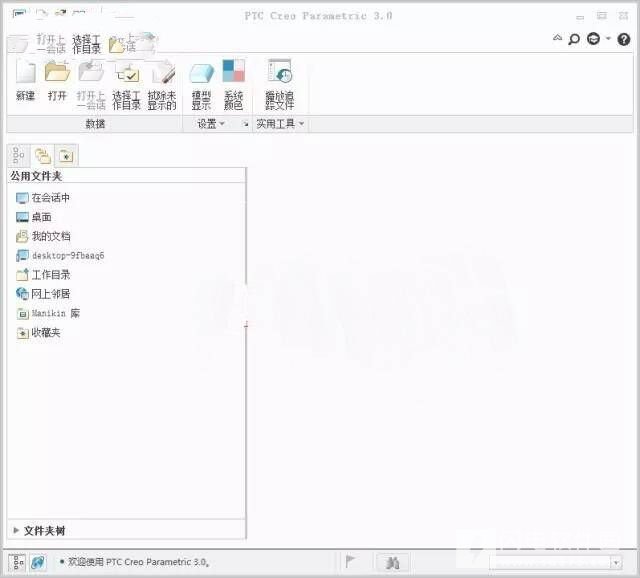Switch to the folder browser navigator tab
The width and height of the screenshot is (640, 578).
coord(42,156)
